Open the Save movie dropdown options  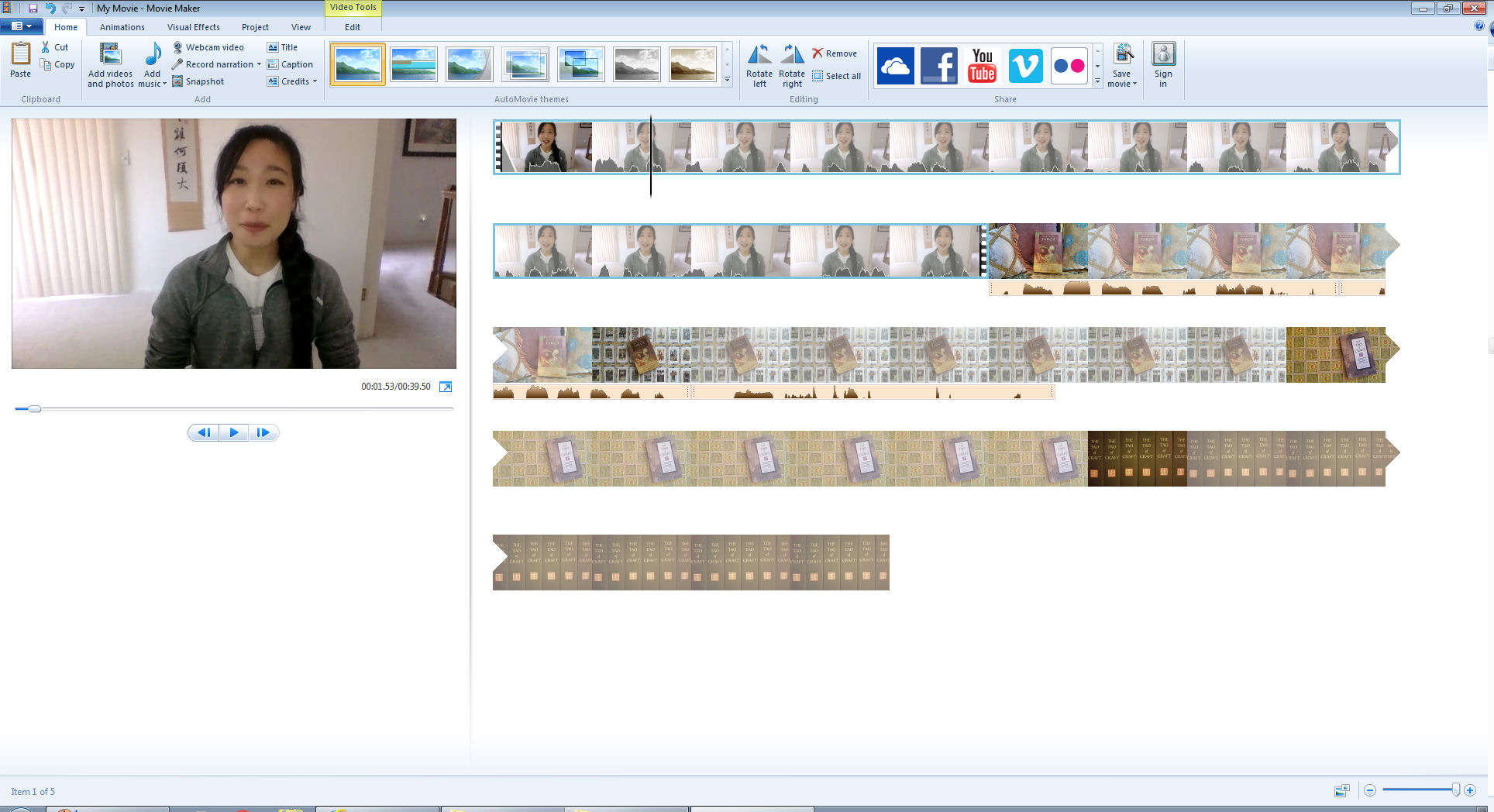pos(1122,84)
